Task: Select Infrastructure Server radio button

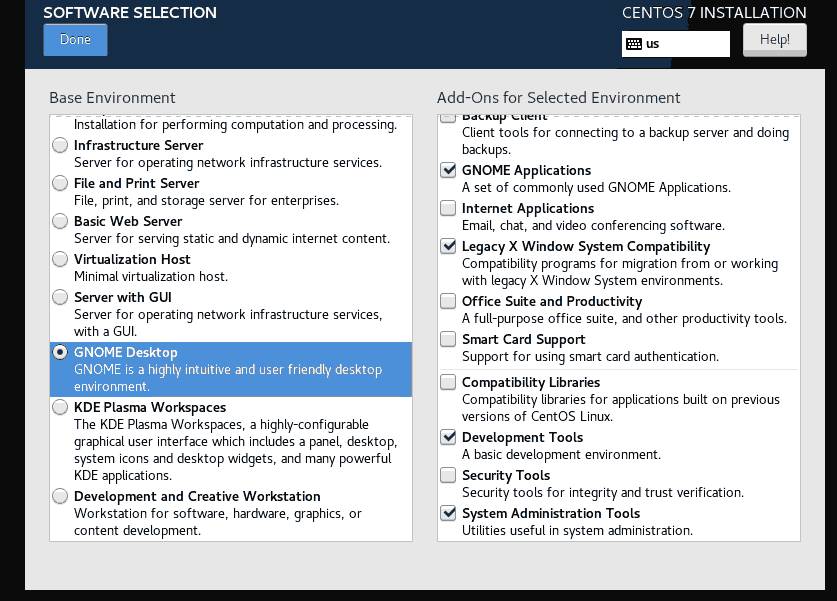Action: pyautogui.click(x=60, y=145)
